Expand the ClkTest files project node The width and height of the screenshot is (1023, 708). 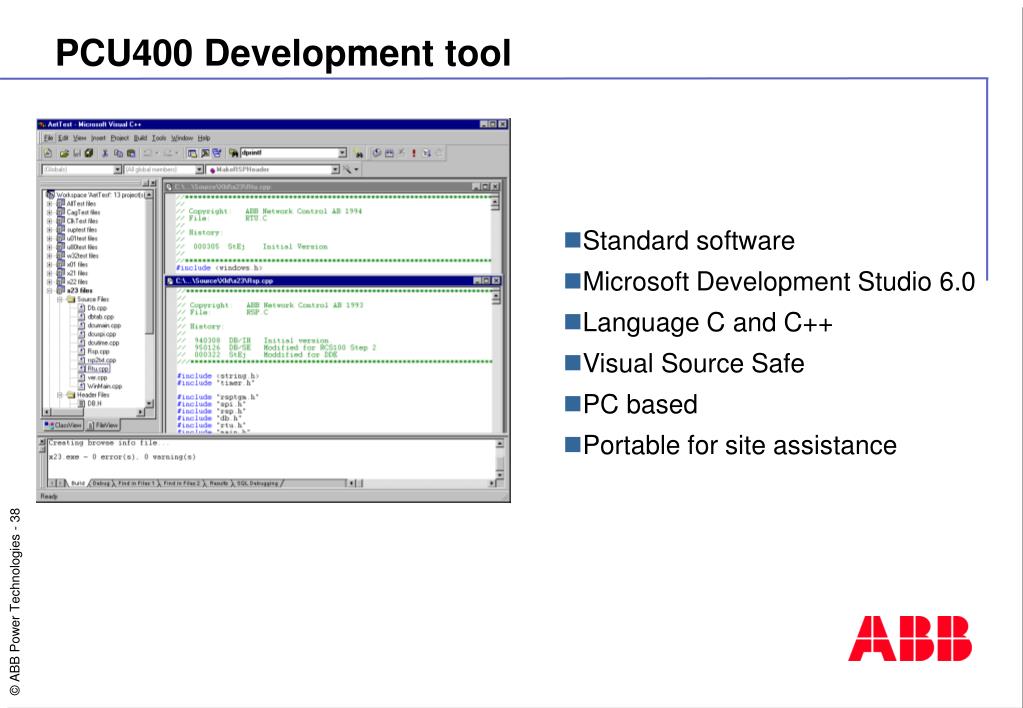(50, 221)
